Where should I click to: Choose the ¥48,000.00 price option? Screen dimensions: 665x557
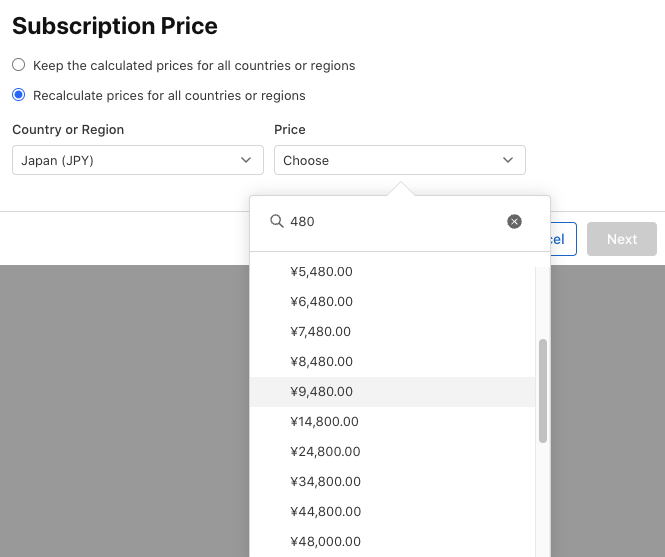(325, 541)
